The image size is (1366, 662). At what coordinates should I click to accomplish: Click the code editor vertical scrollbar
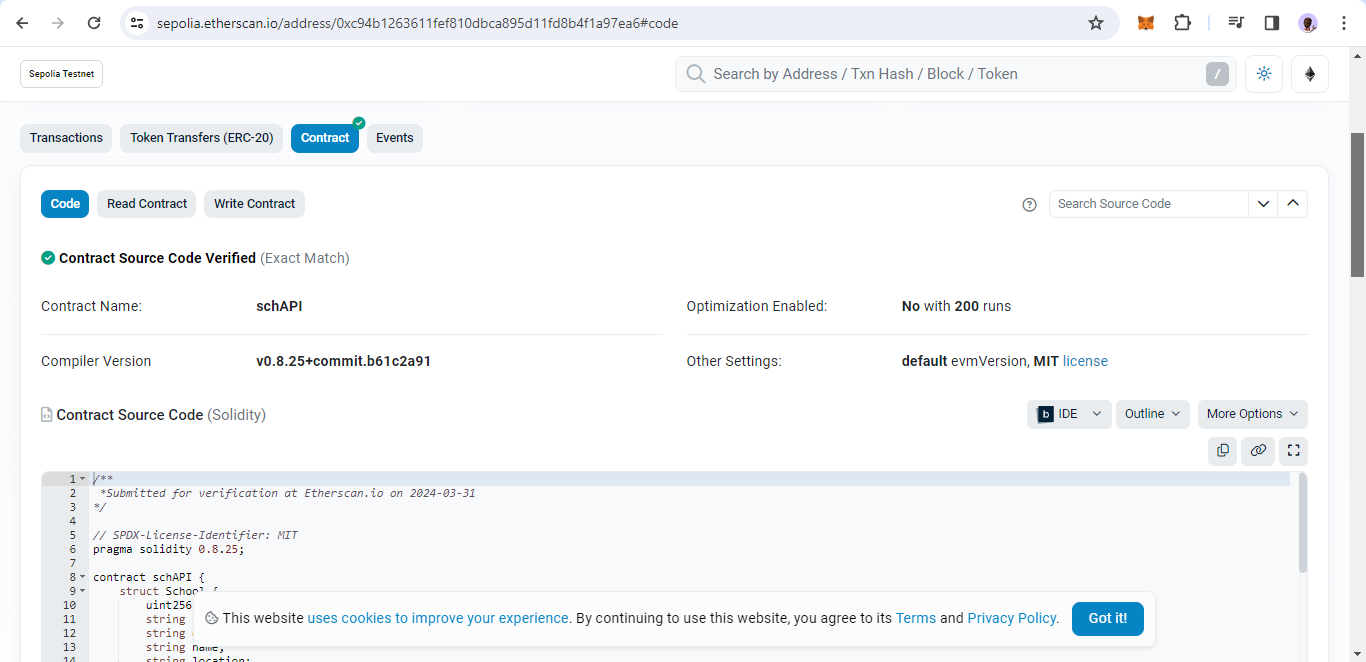click(1302, 524)
